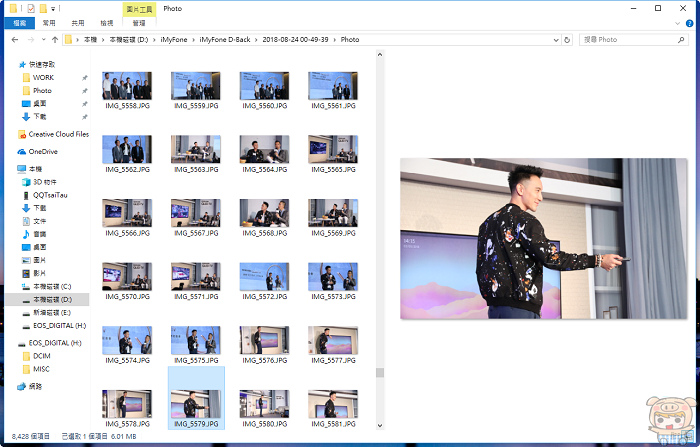Open the 檔案 file menu tab
The image size is (700, 447).
point(19,21)
